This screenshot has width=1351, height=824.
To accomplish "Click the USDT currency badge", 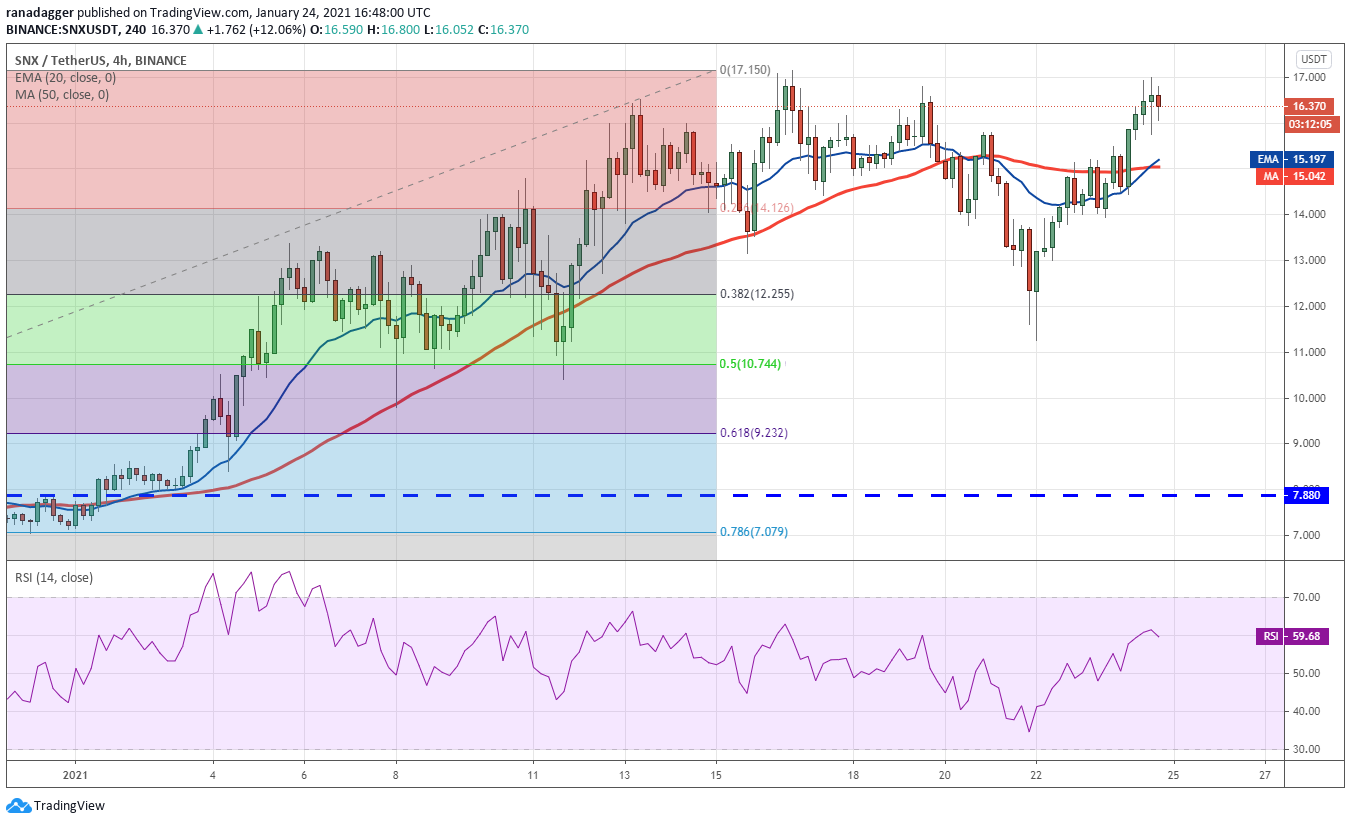I will click(x=1312, y=59).
